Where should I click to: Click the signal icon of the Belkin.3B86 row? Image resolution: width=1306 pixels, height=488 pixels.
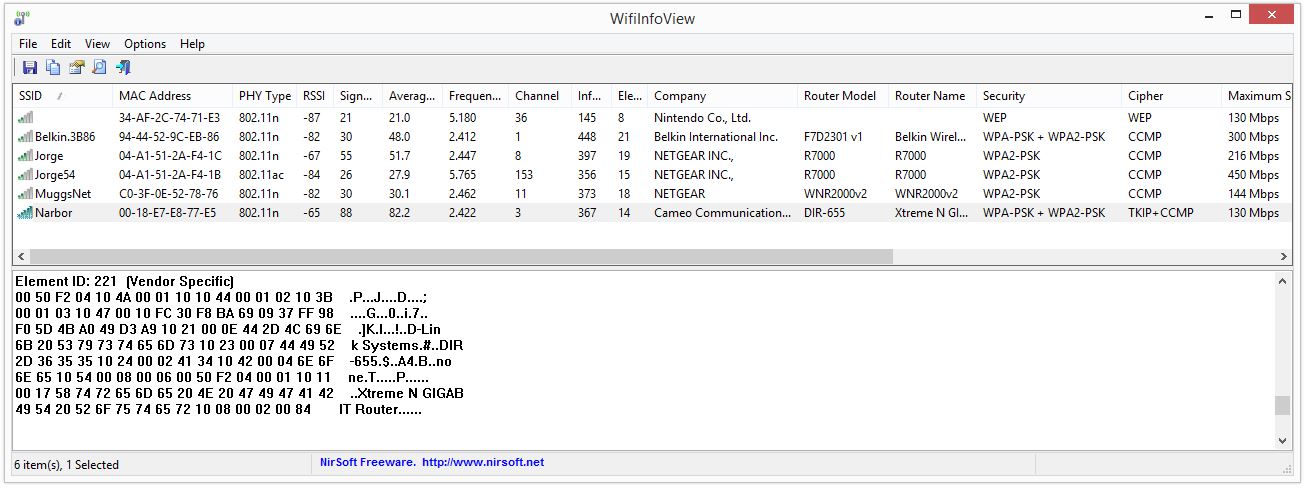pyautogui.click(x=25, y=136)
